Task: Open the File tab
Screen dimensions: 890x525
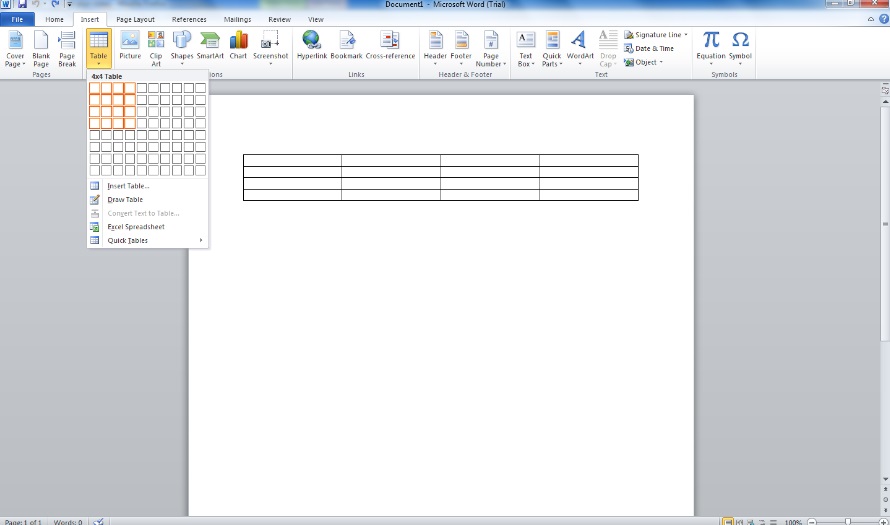Action: [x=17, y=19]
